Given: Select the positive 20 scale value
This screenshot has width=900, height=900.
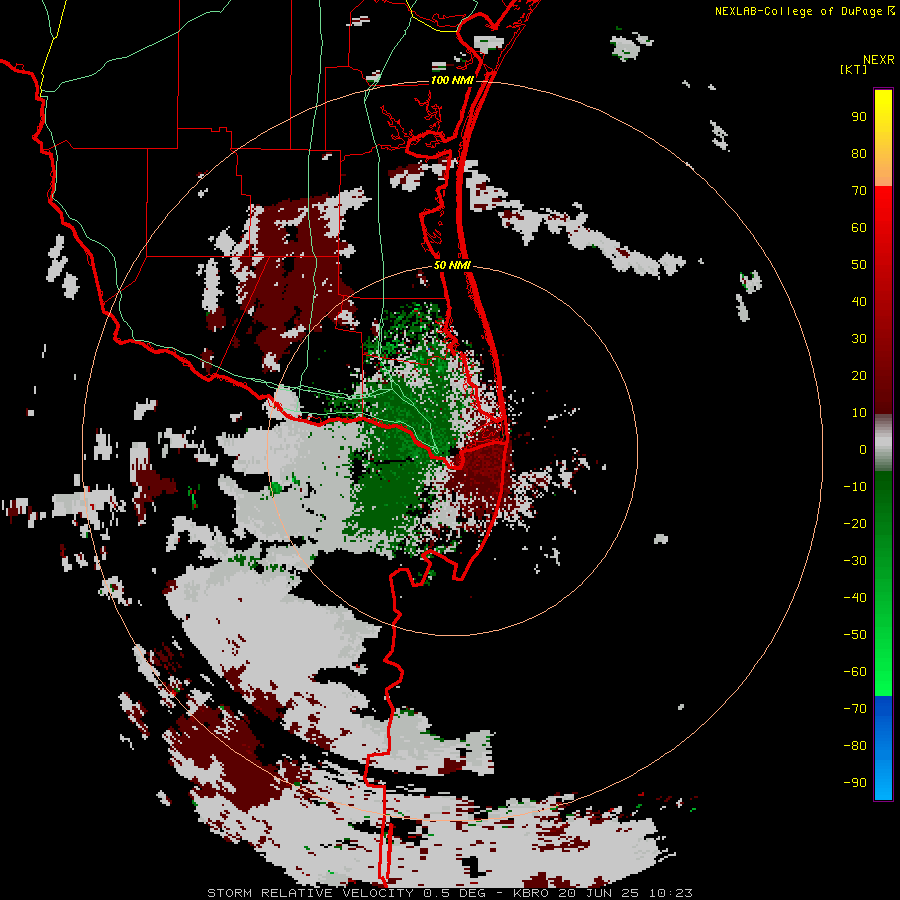Looking at the screenshot, I should [x=859, y=376].
